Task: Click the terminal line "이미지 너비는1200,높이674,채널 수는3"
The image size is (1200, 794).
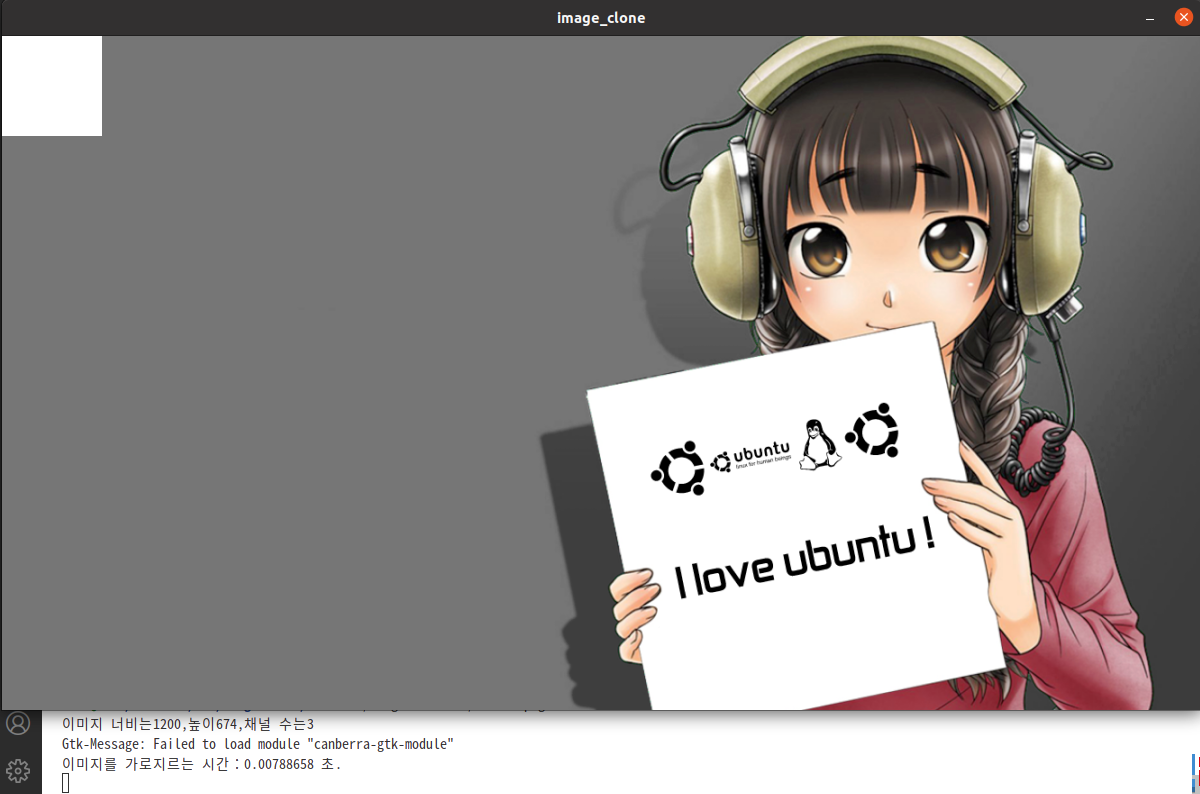Action: click(x=188, y=724)
